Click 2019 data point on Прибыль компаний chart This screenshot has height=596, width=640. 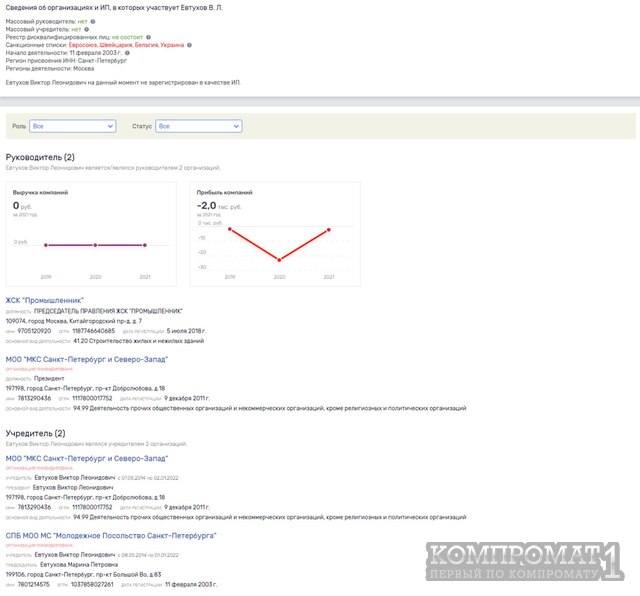(230, 229)
